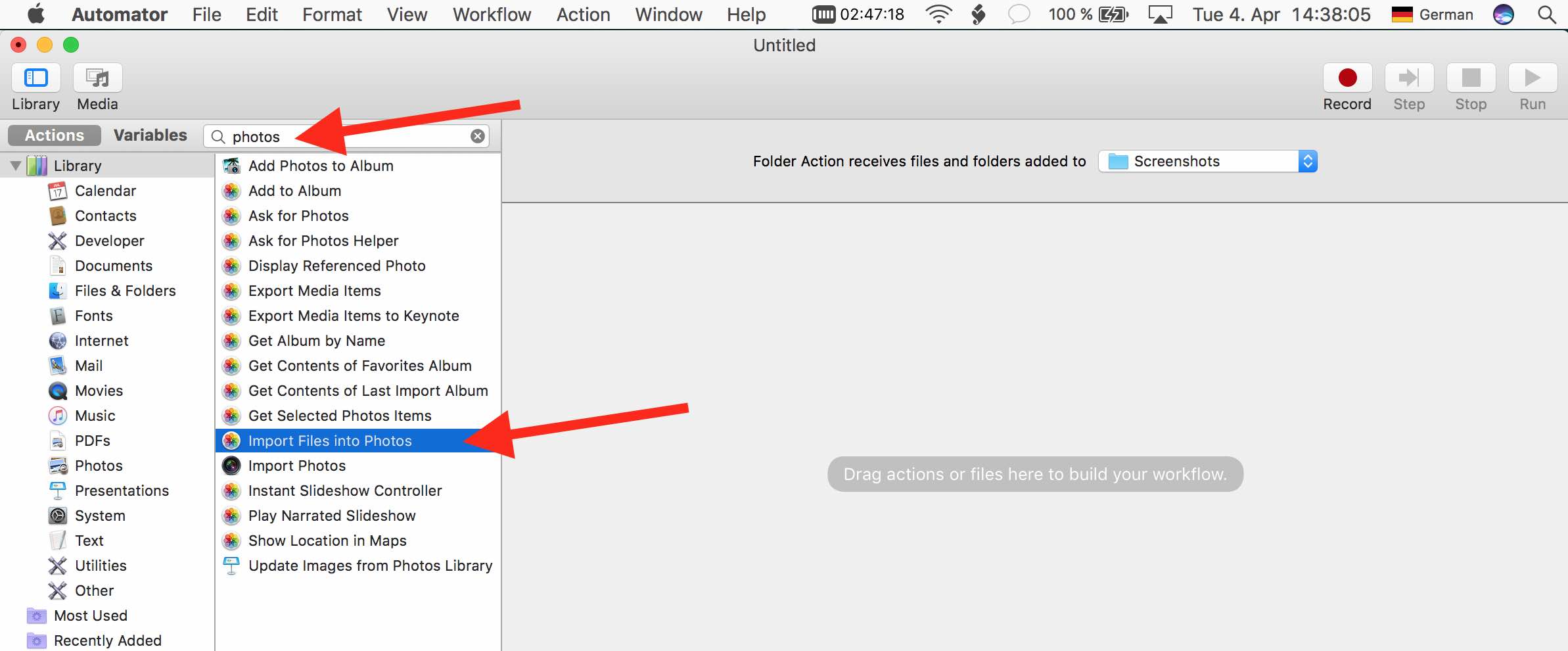The height and width of the screenshot is (651, 1568).
Task: Open the Action menu
Action: point(584,14)
